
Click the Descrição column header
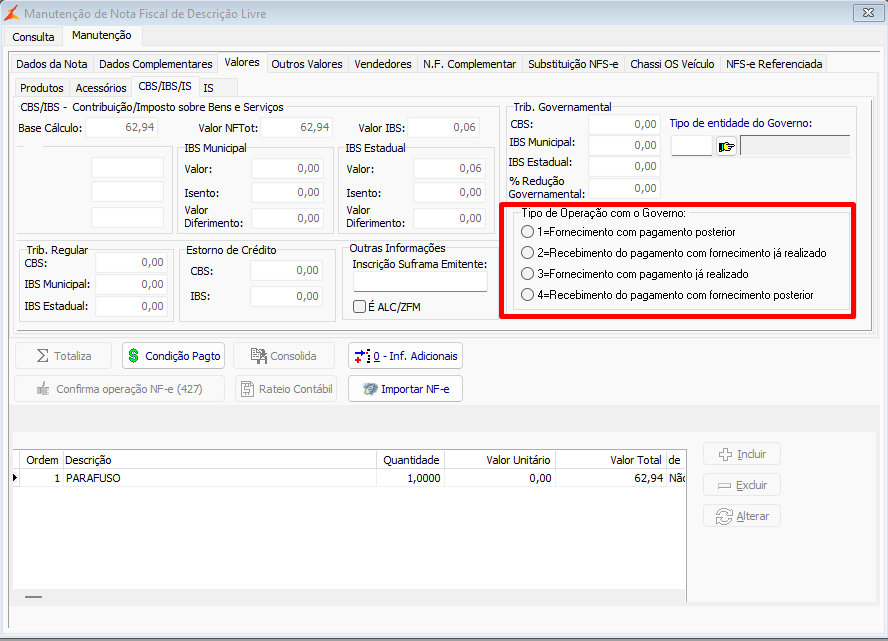click(x=220, y=460)
